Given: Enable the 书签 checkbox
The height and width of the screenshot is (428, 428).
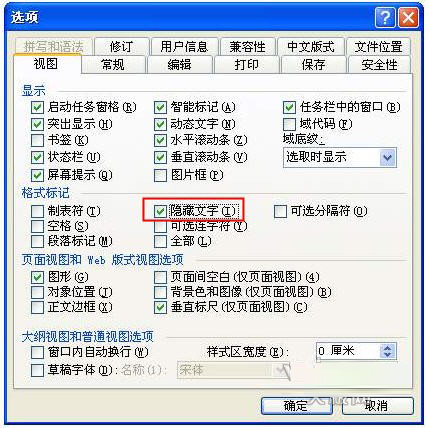Looking at the screenshot, I should (x=37, y=140).
